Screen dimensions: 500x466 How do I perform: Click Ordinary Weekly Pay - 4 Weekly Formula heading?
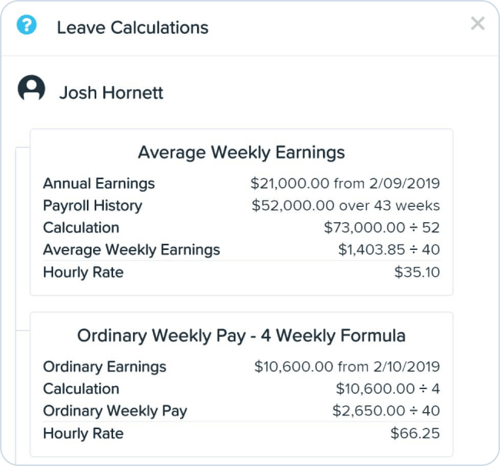tap(241, 335)
